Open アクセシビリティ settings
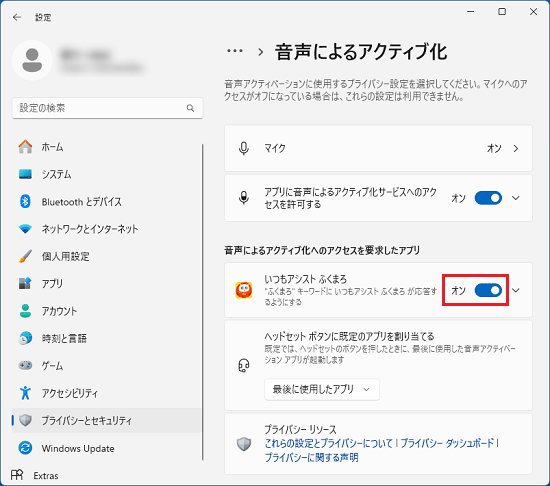This screenshot has height=486, width=550. coord(107,393)
